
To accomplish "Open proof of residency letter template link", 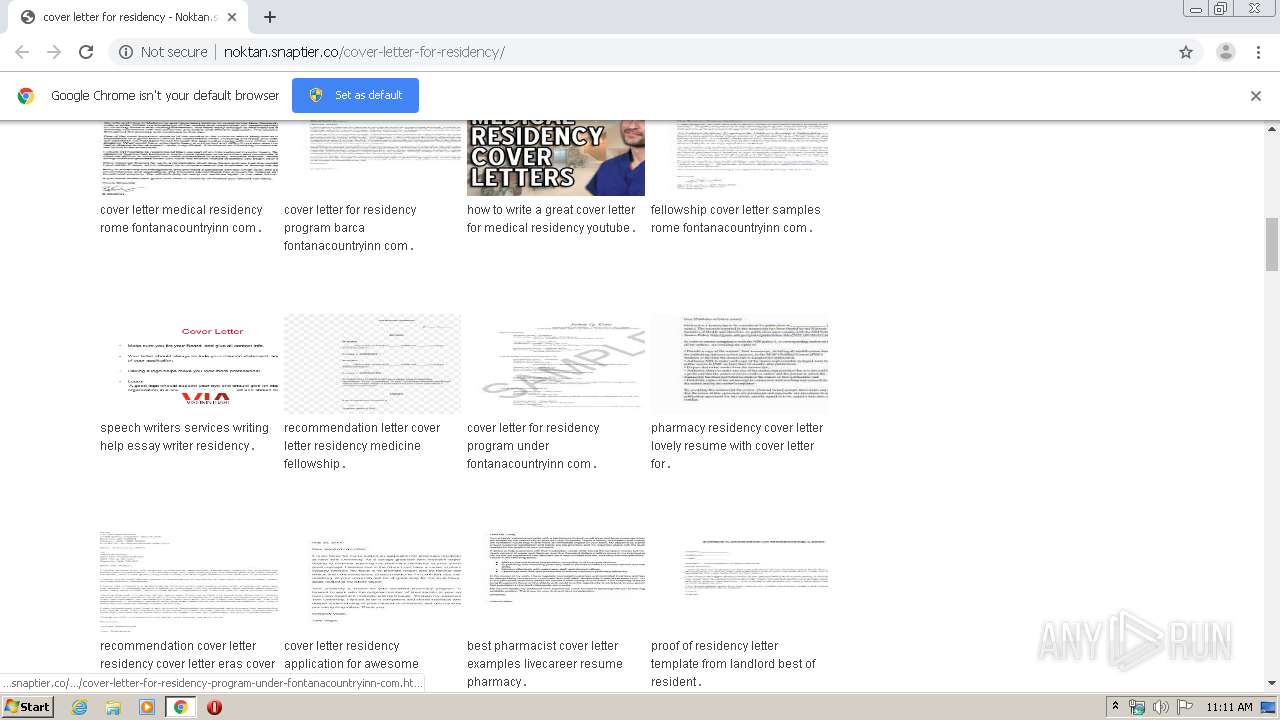I will coord(733,664).
